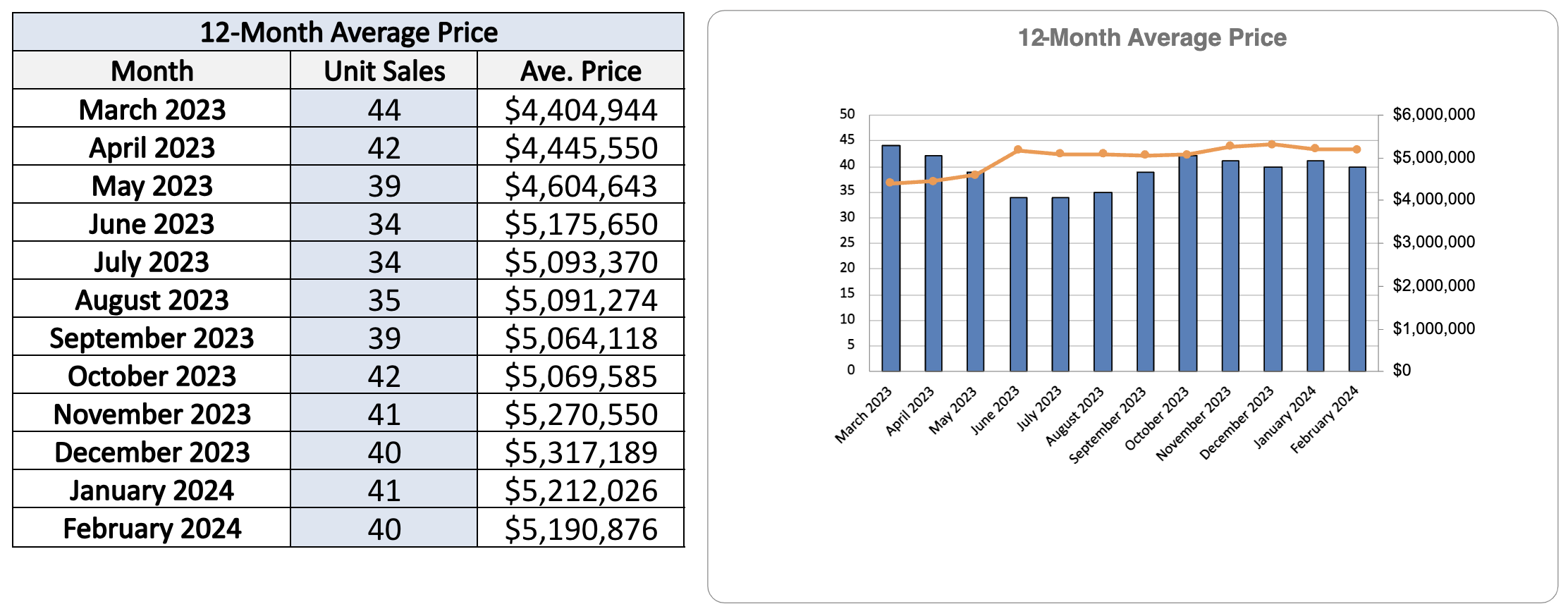
Task: Click the December 2023 line data point
Action: (x=1272, y=144)
